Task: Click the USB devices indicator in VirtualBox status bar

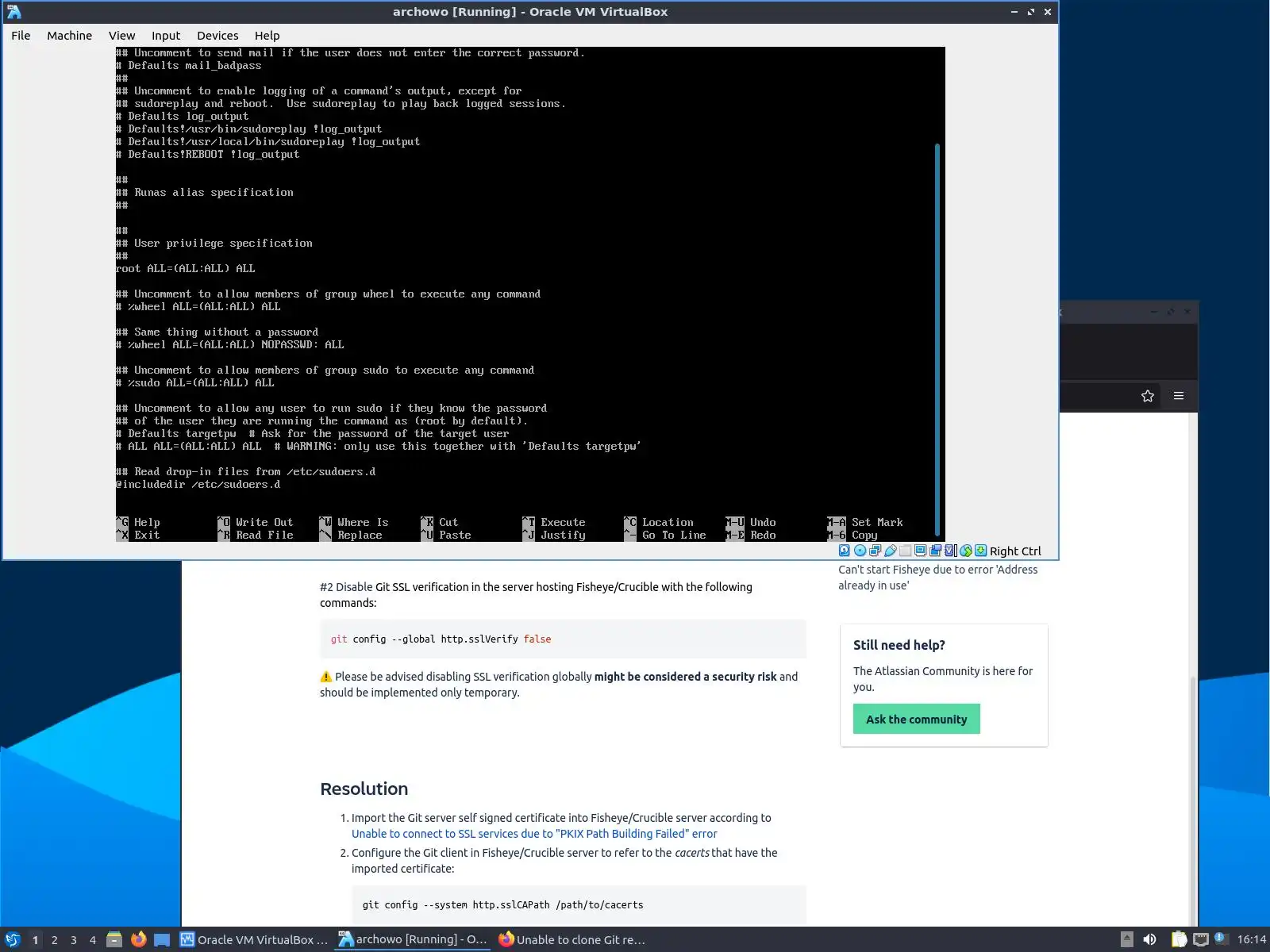Action: [891, 551]
